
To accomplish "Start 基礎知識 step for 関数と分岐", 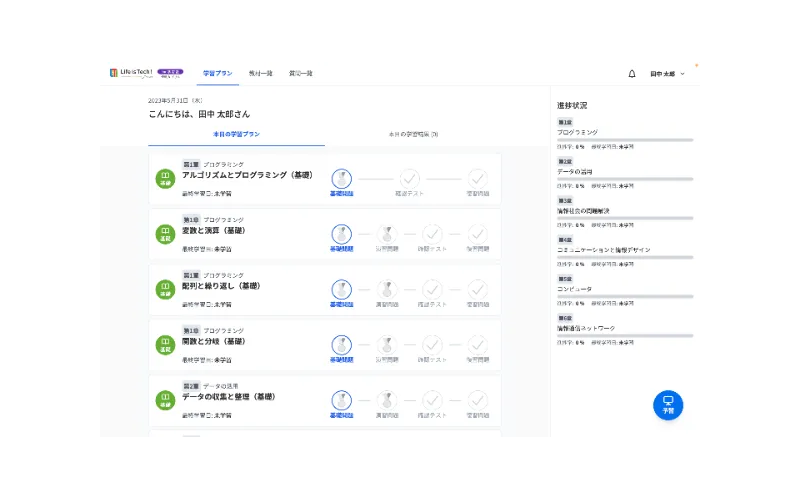I will 341,345.
